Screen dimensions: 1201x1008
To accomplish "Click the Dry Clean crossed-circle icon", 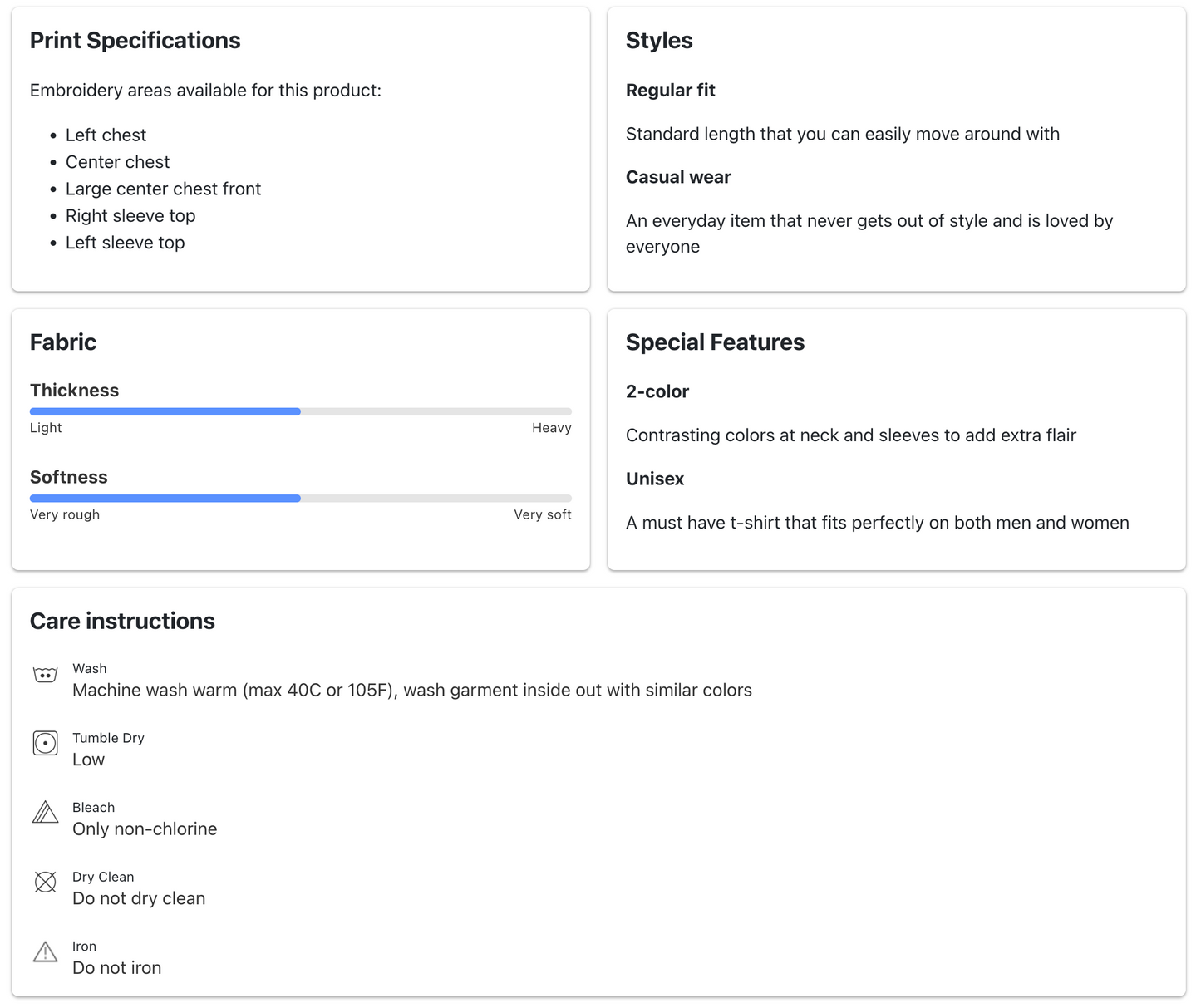I will (45, 882).
